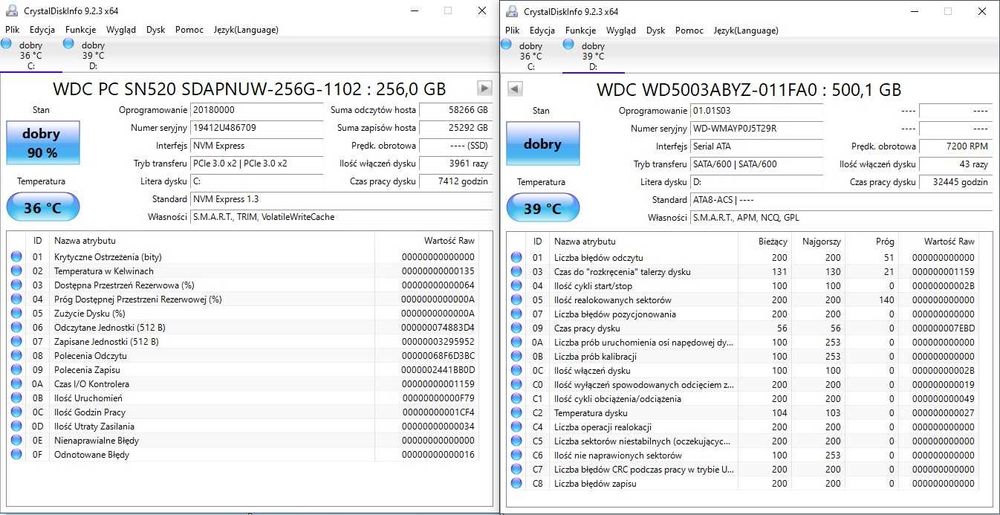The image size is (1000, 515).
Task: Click status orb for Krytyczne Ostrzeżenia row
Action: click(17, 257)
